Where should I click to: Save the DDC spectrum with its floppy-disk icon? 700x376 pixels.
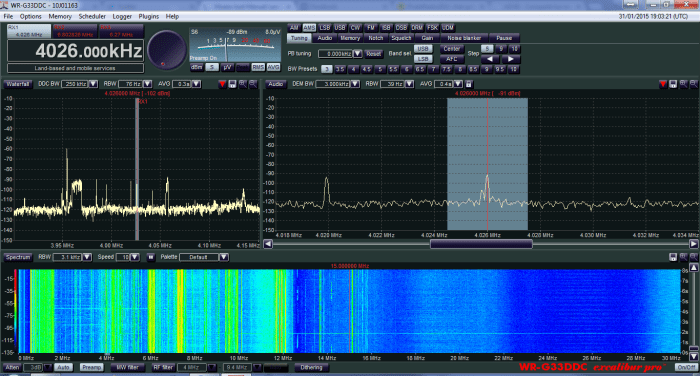click(232, 84)
